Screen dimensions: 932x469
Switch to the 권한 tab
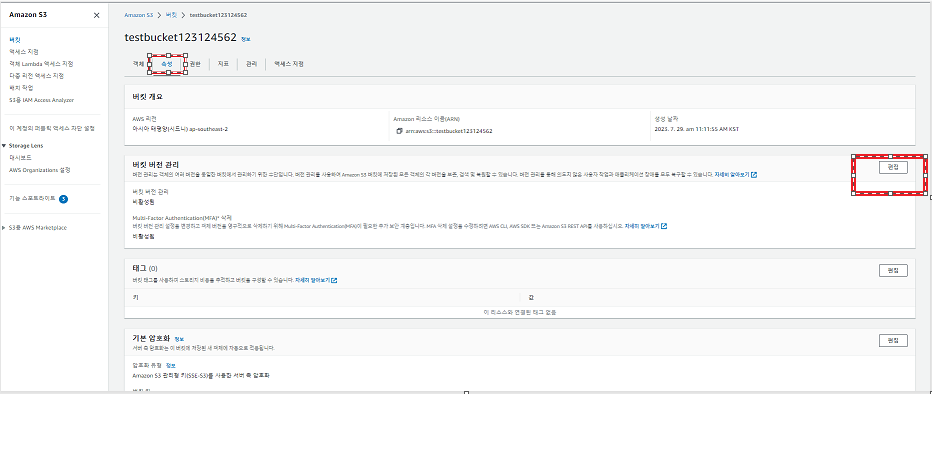pos(195,64)
